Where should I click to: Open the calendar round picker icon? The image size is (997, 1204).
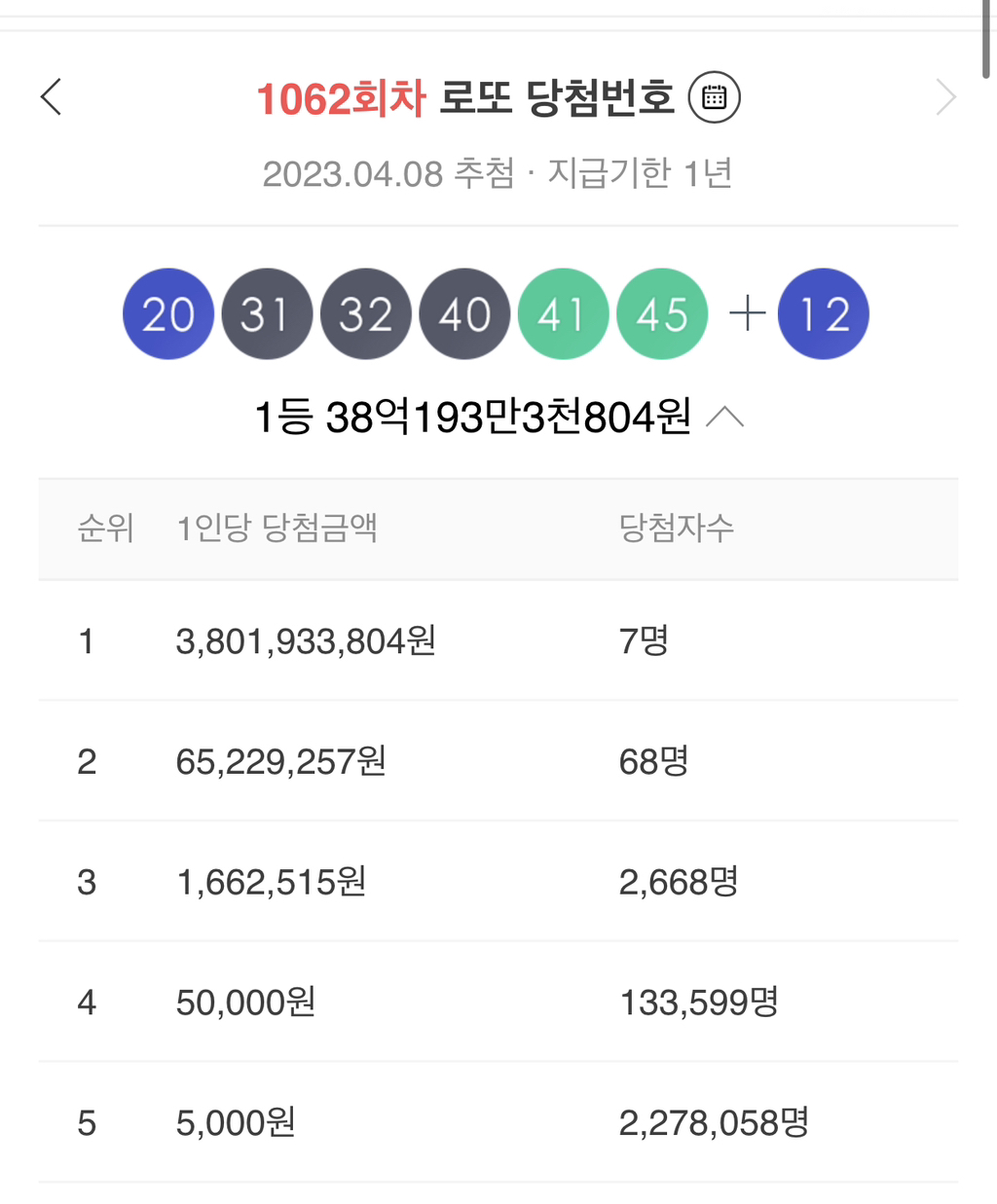click(x=714, y=97)
